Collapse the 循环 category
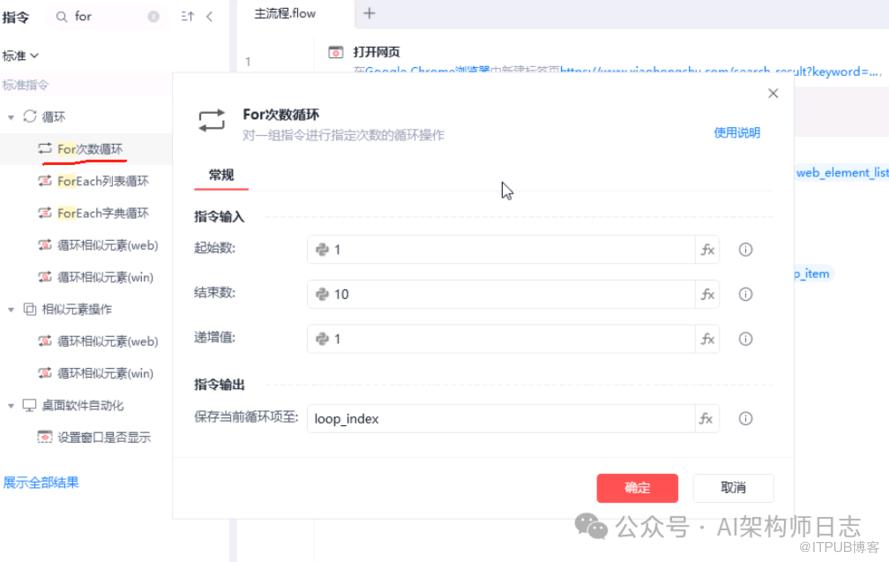Viewport: 889px width, 562px height. (11, 117)
